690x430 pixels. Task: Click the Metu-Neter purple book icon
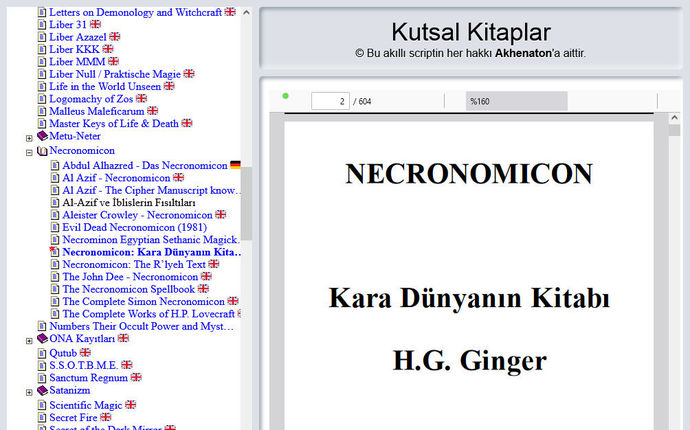tap(42, 136)
